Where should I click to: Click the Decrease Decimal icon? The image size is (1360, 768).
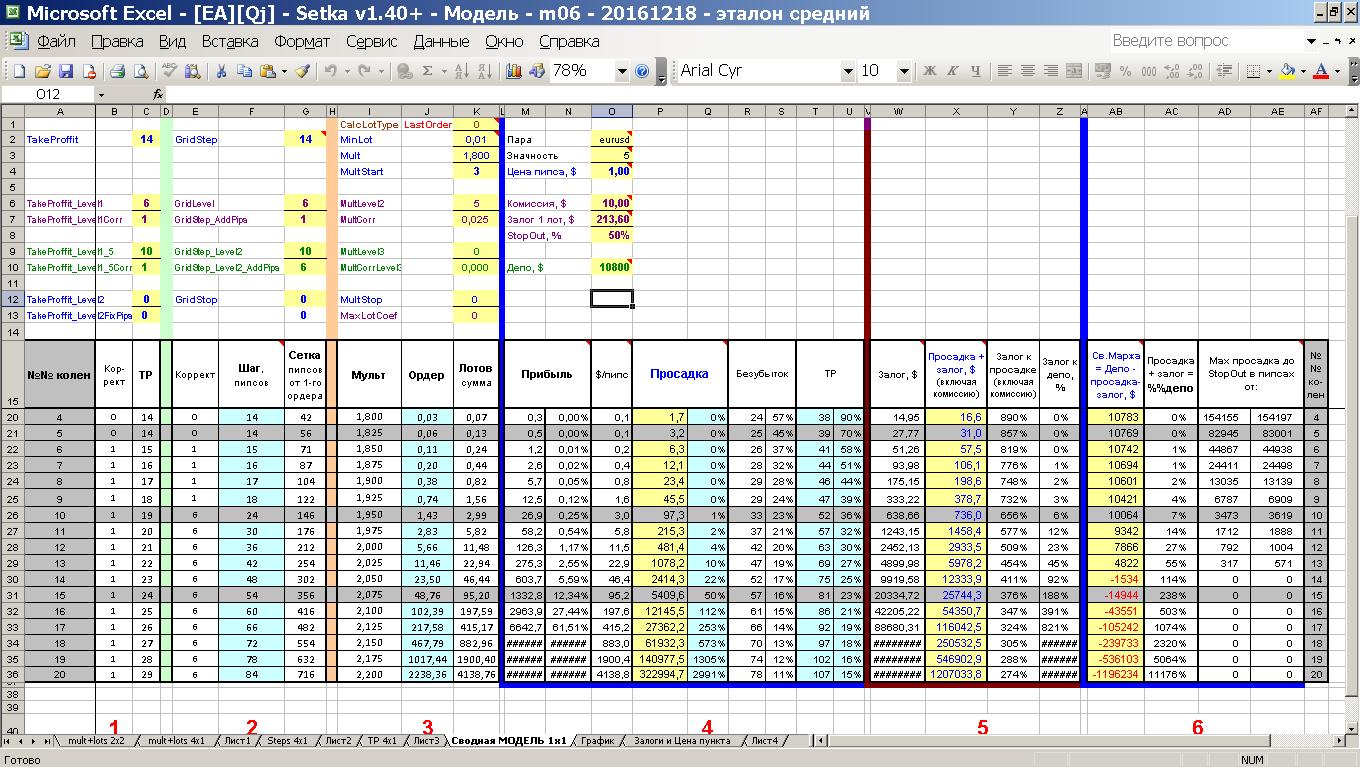coord(1195,71)
